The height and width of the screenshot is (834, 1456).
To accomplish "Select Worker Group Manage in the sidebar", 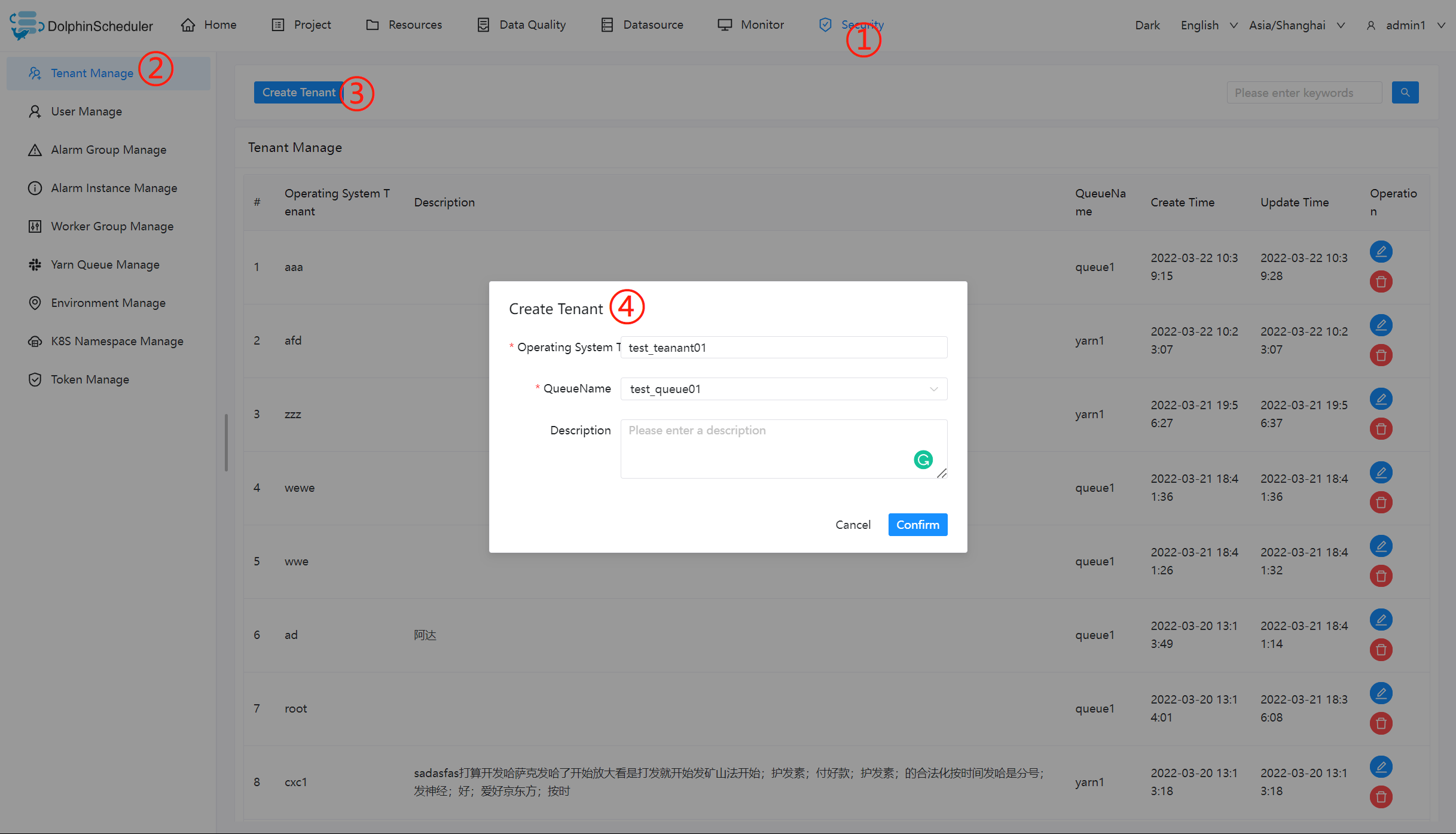I will 112,226.
